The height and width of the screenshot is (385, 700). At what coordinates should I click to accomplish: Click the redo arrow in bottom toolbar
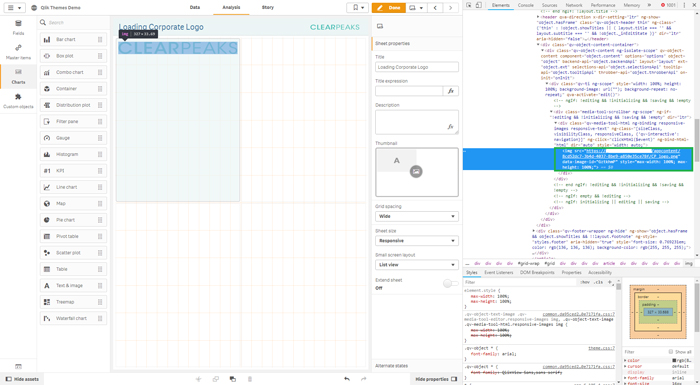(x=363, y=379)
